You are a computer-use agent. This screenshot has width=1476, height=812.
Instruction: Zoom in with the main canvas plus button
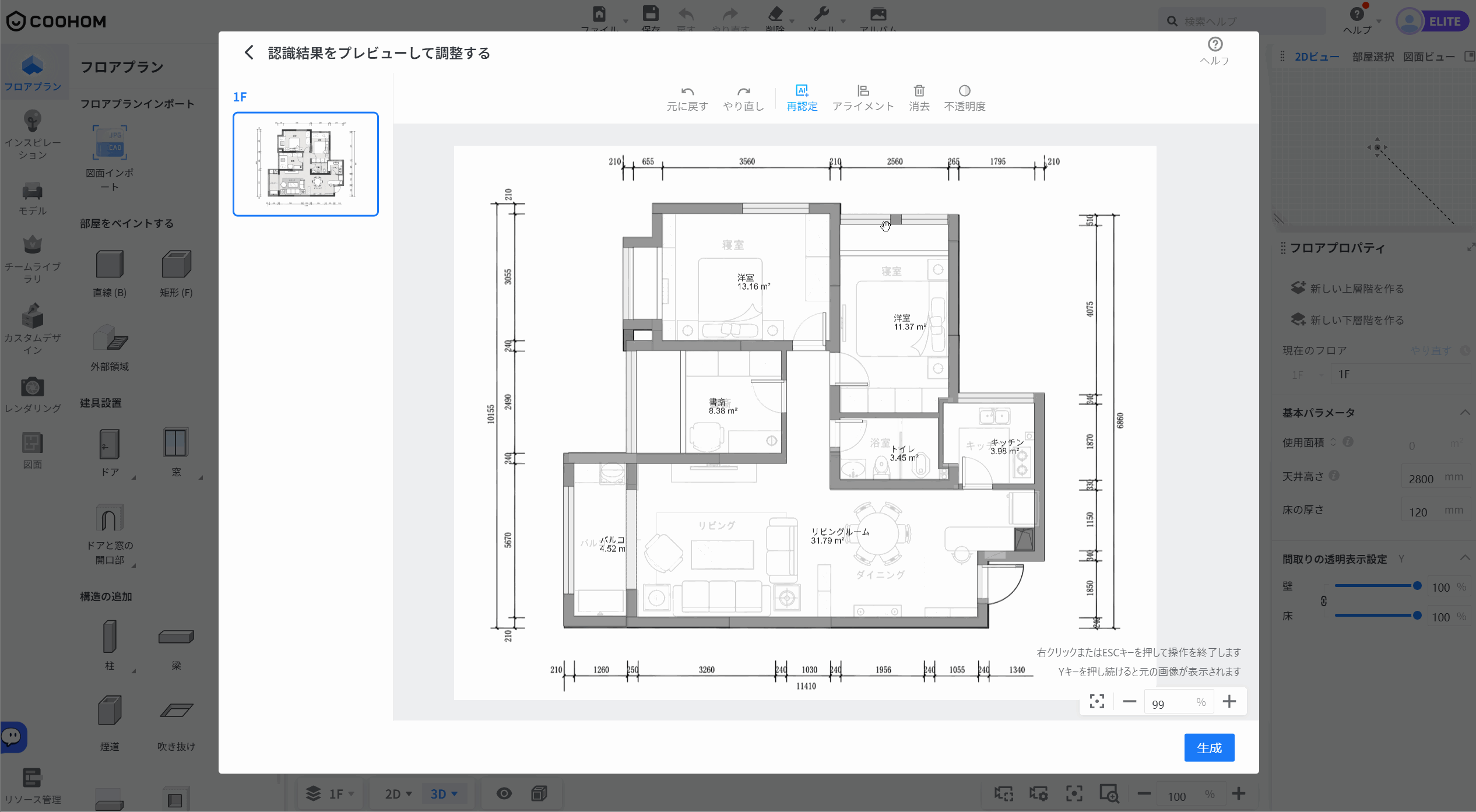click(x=1239, y=794)
